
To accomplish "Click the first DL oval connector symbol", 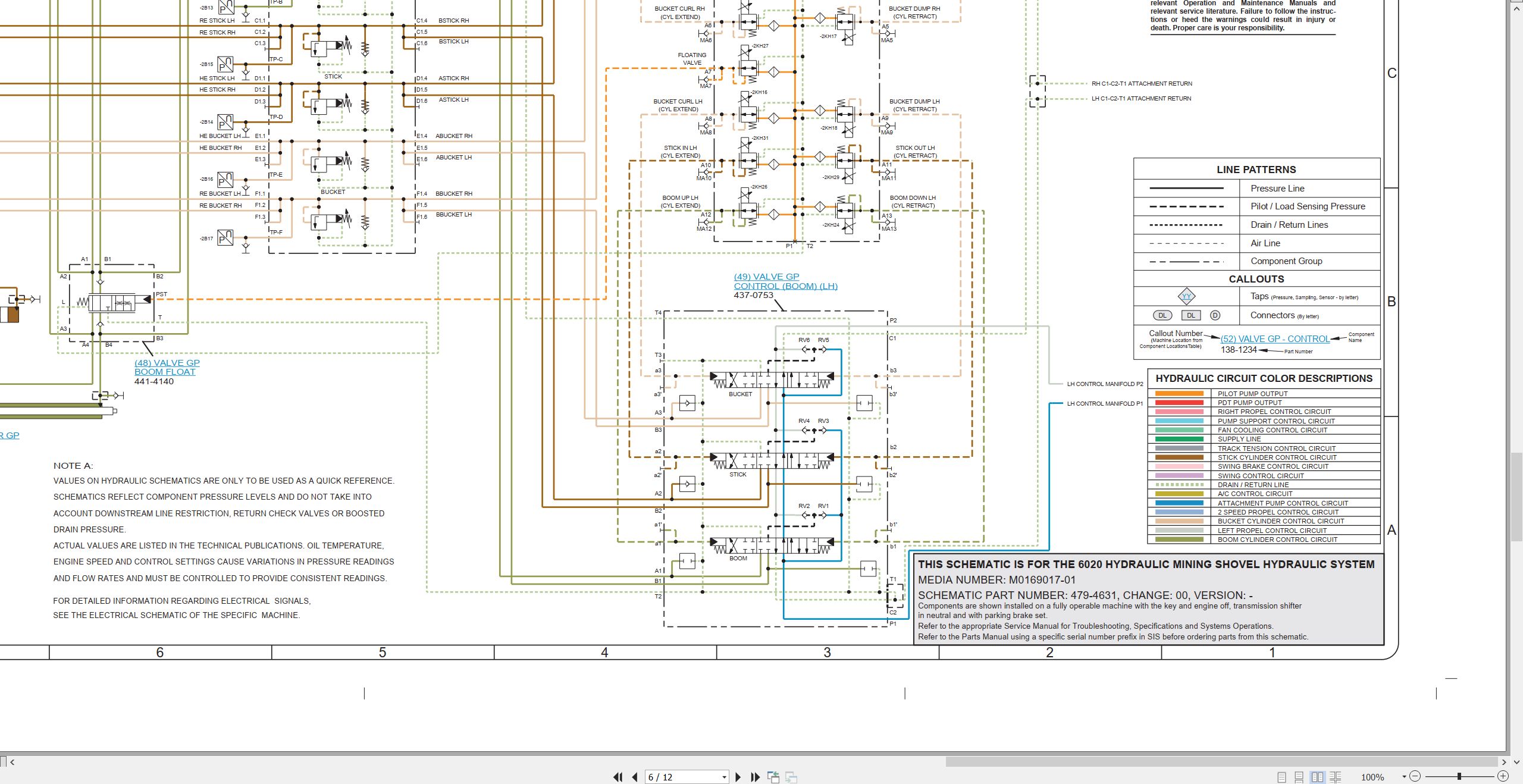I will tap(1162, 315).
